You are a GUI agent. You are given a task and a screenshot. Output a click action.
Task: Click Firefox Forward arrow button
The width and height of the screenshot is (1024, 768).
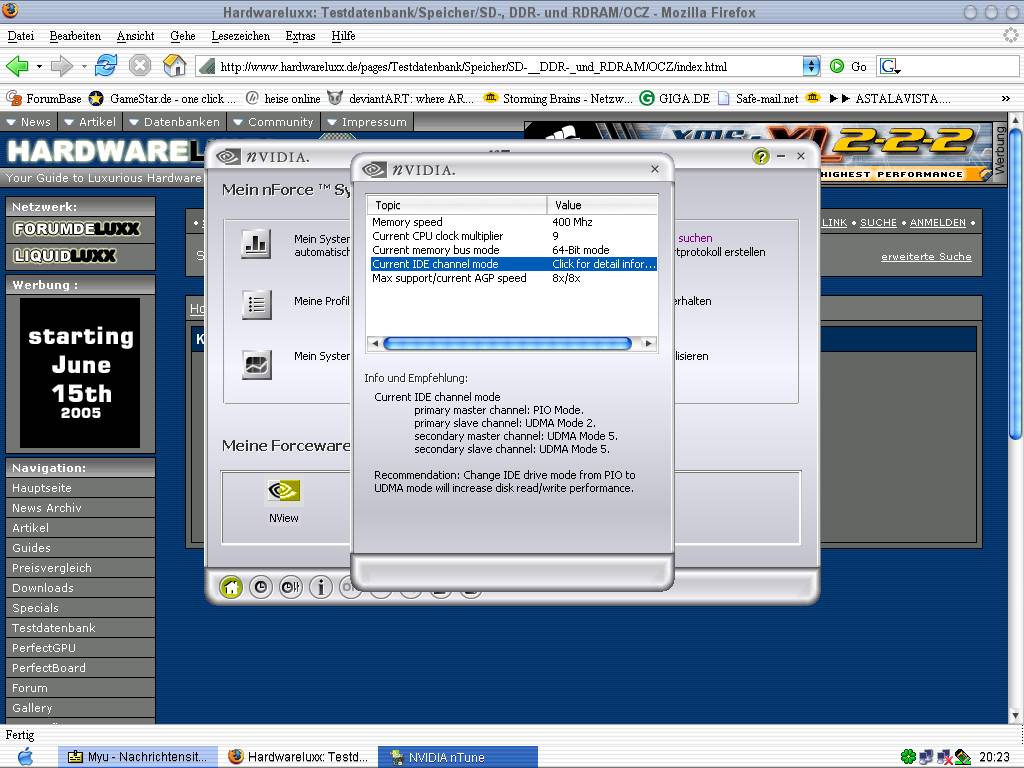coord(62,66)
